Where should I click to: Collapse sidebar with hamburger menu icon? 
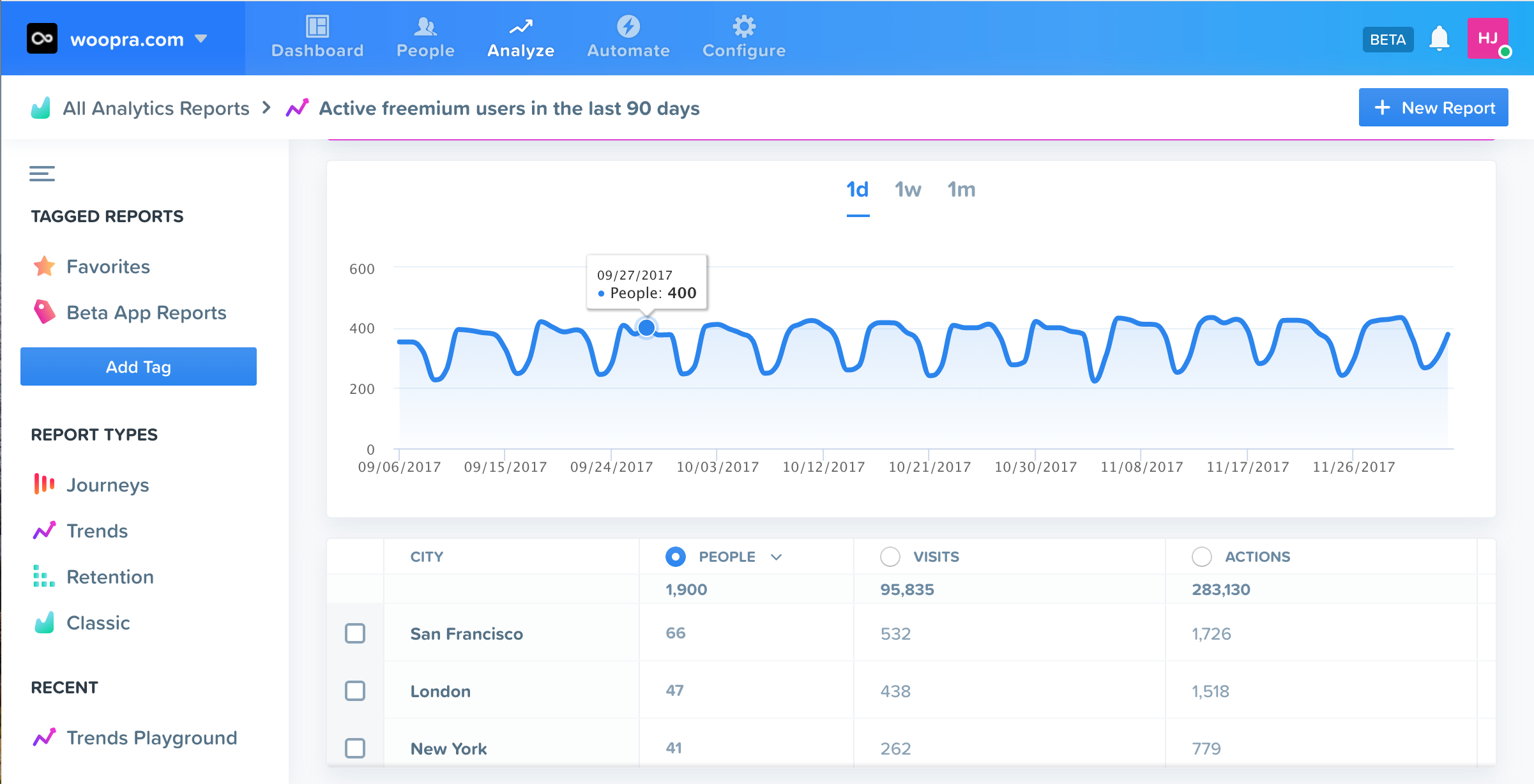pos(42,174)
